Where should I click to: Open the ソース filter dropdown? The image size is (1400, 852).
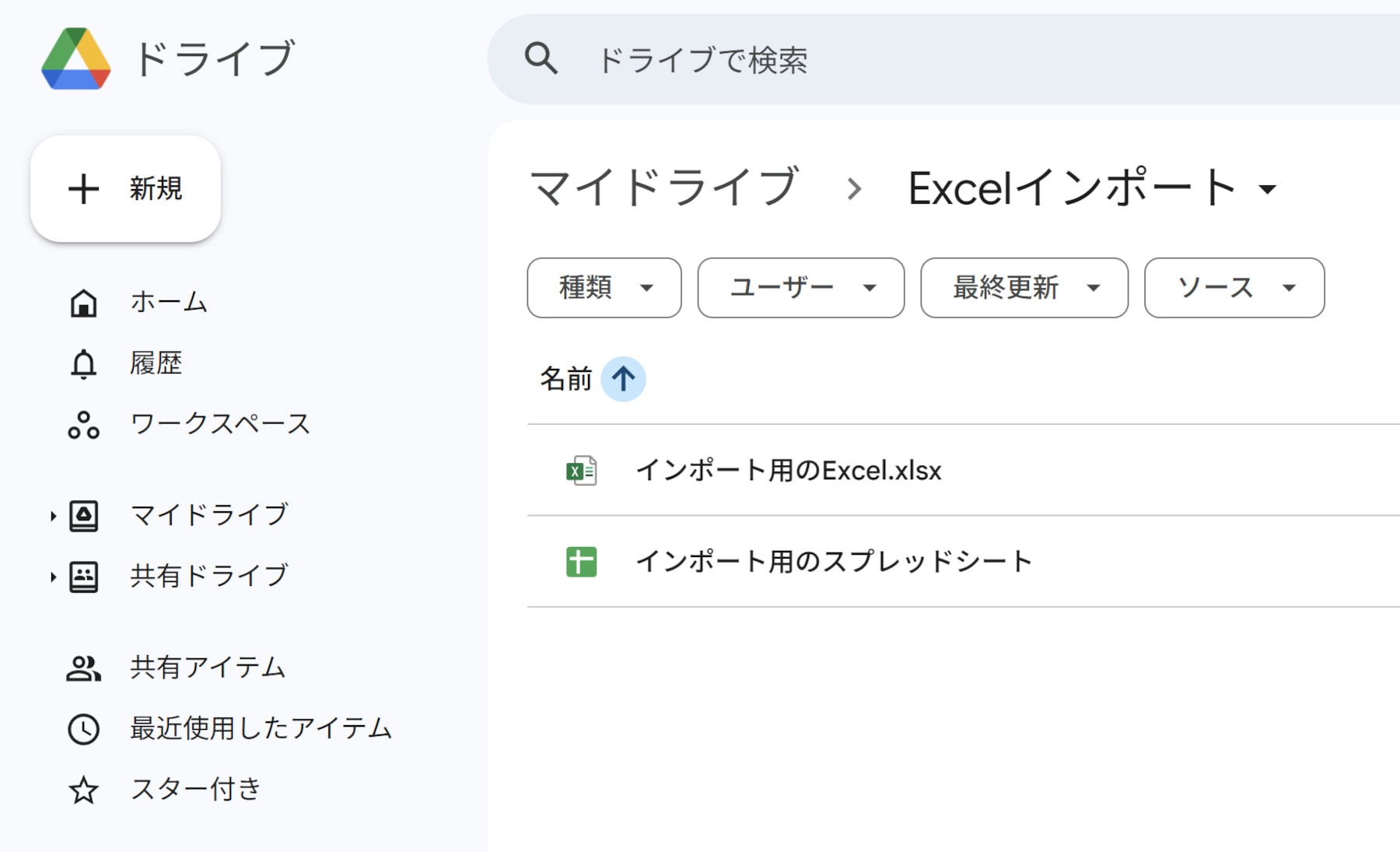pos(1234,288)
